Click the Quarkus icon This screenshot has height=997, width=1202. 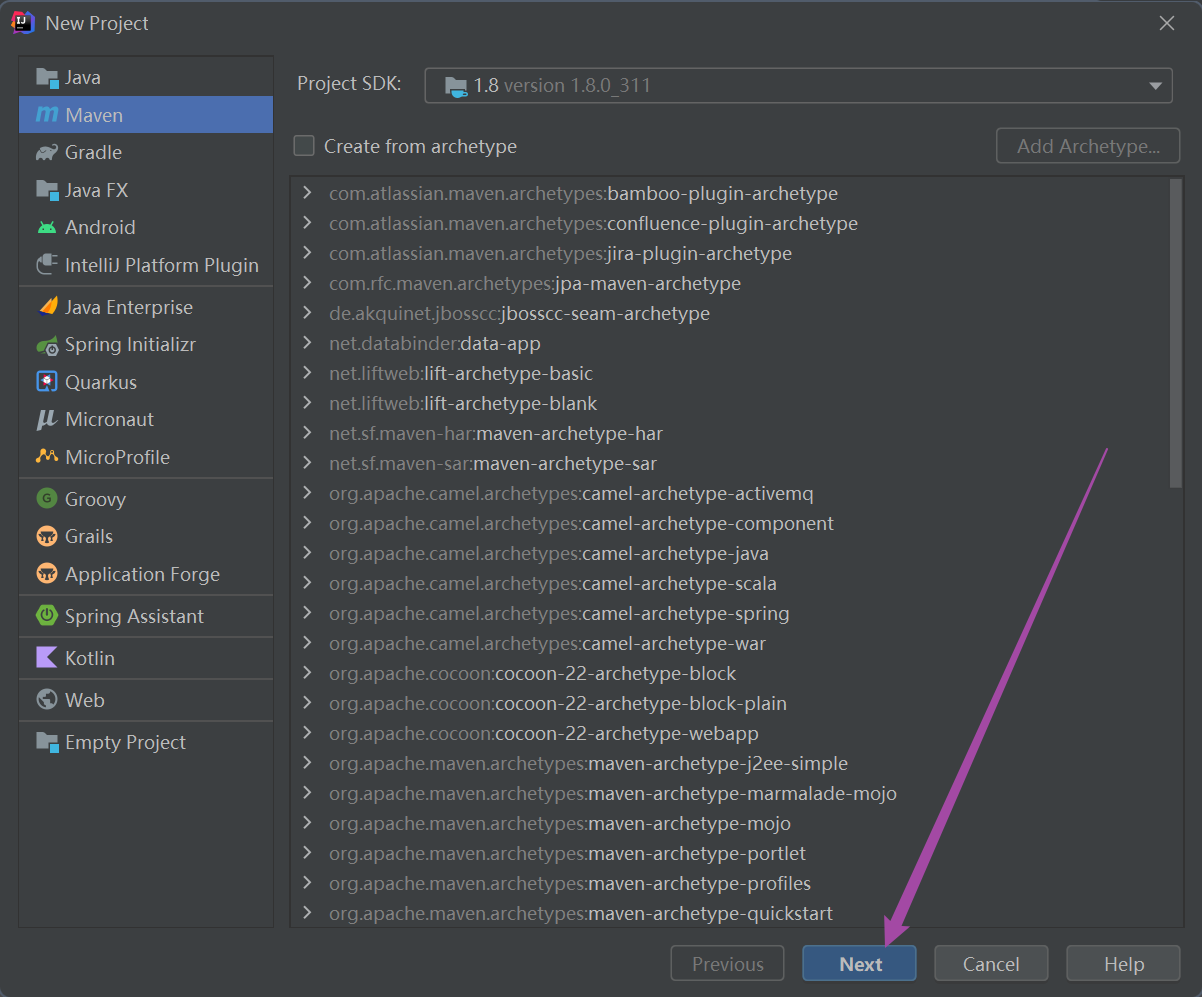pos(47,382)
